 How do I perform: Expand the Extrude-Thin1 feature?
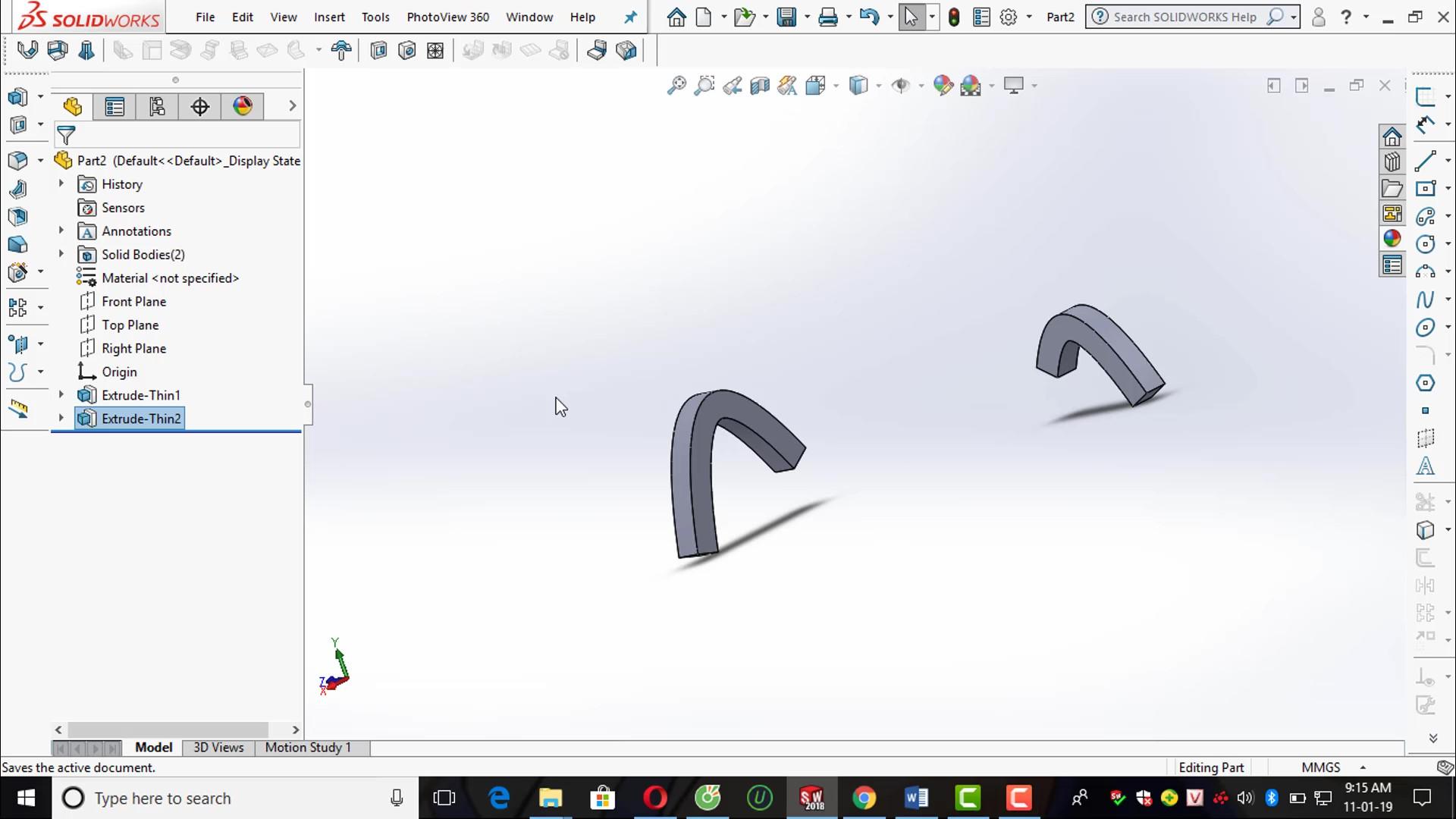pyautogui.click(x=61, y=394)
